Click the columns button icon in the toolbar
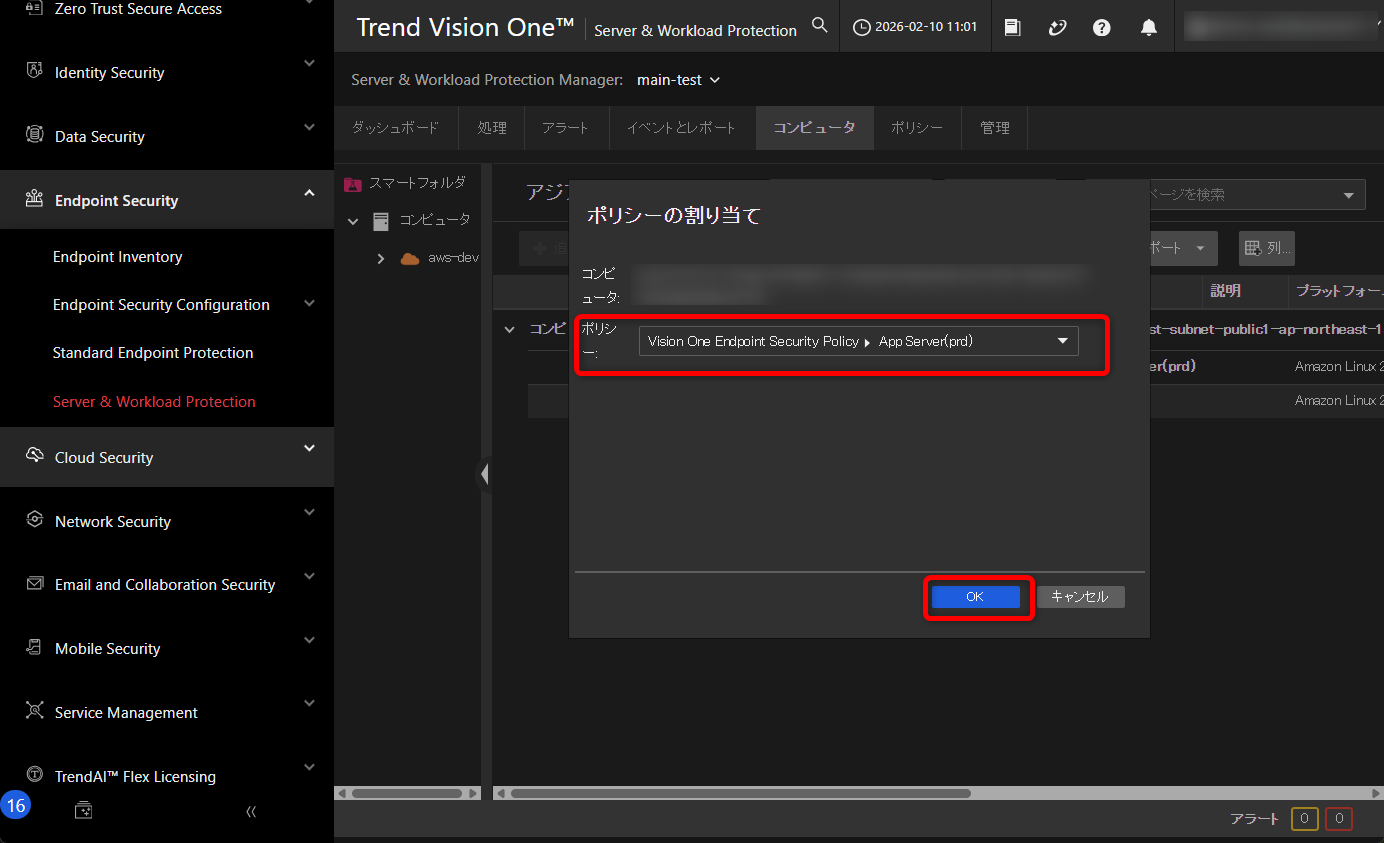The image size is (1384, 843). pyautogui.click(x=1266, y=248)
